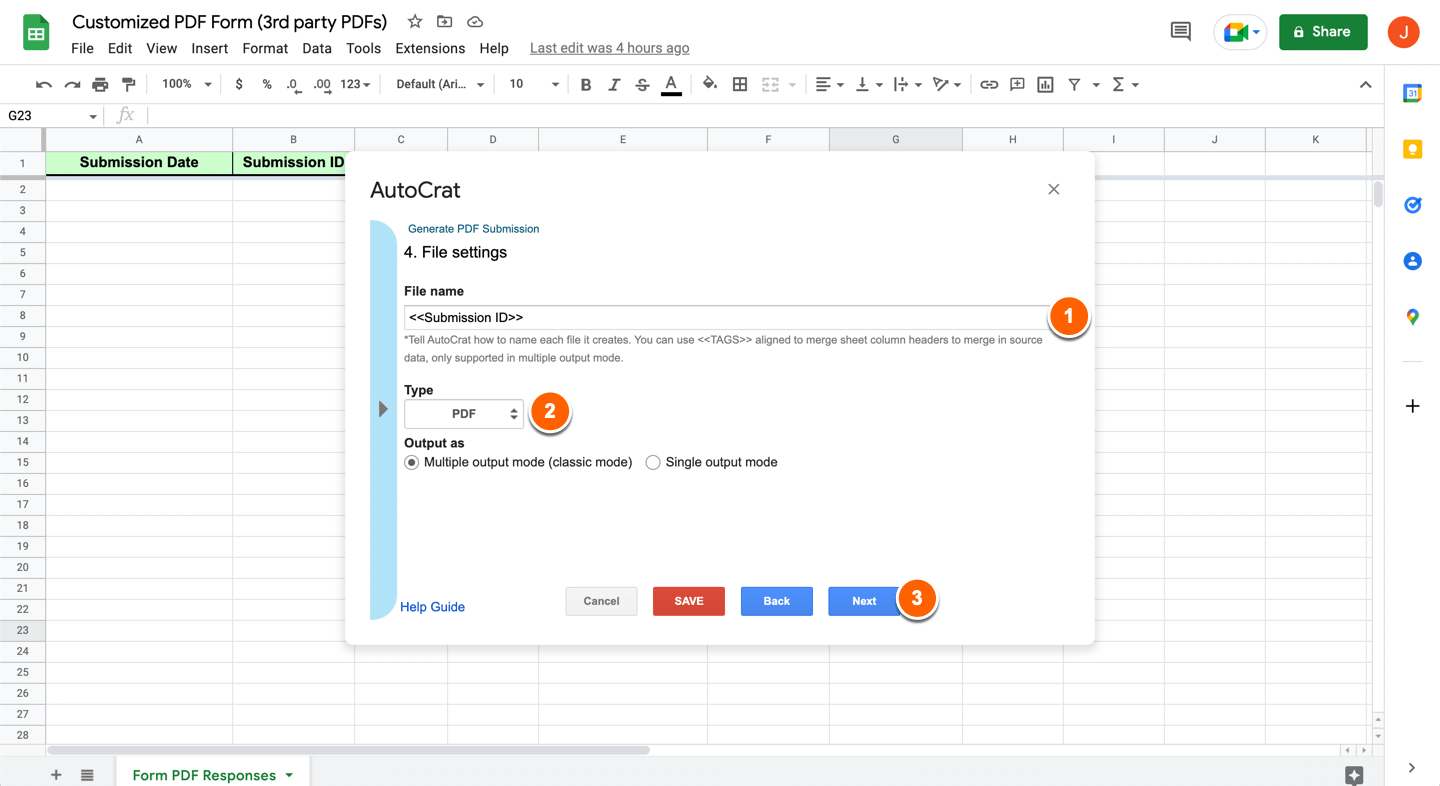Open Google Sheets home logo
1440x786 pixels.
coord(36,33)
